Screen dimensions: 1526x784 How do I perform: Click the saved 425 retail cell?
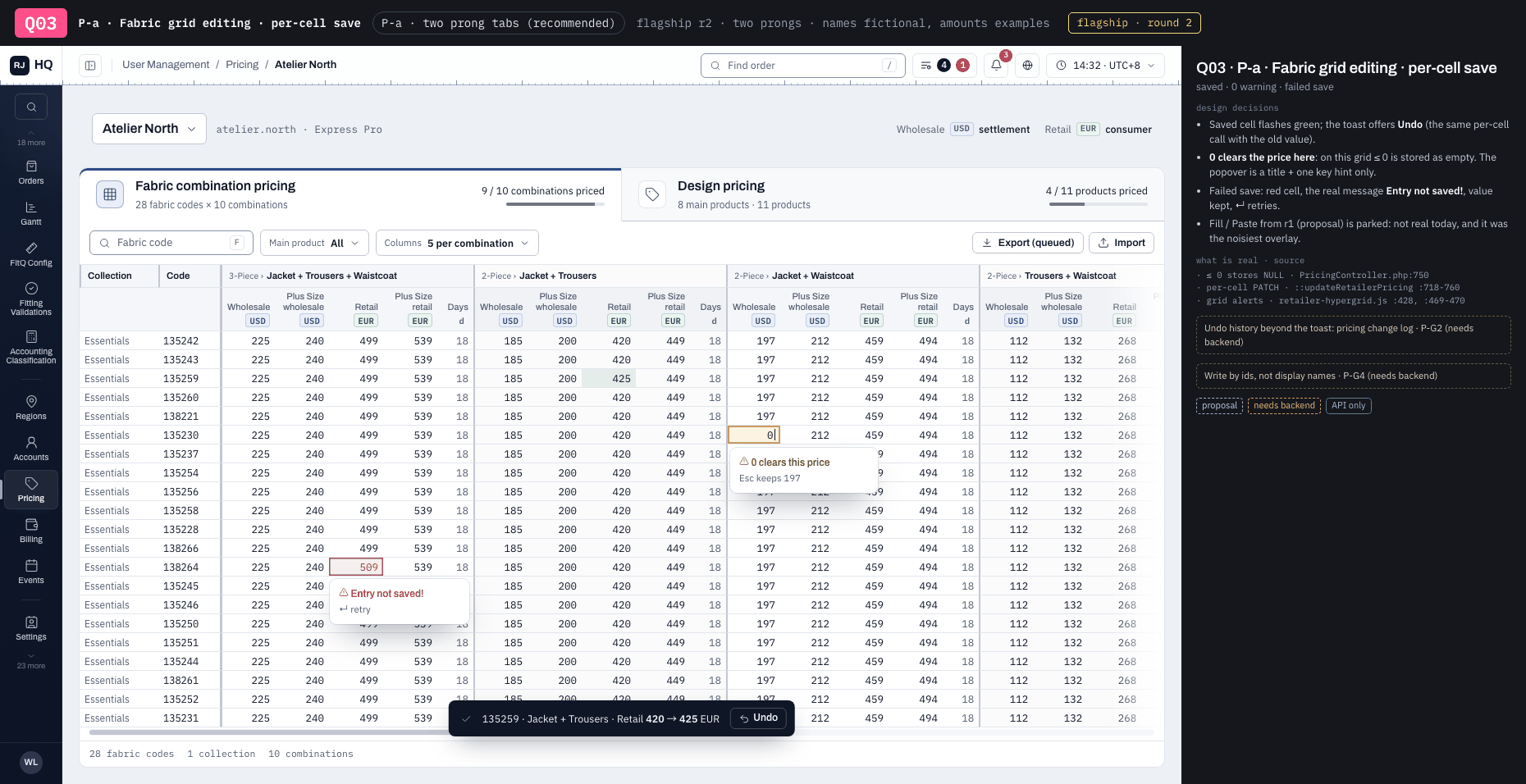pyautogui.click(x=609, y=378)
